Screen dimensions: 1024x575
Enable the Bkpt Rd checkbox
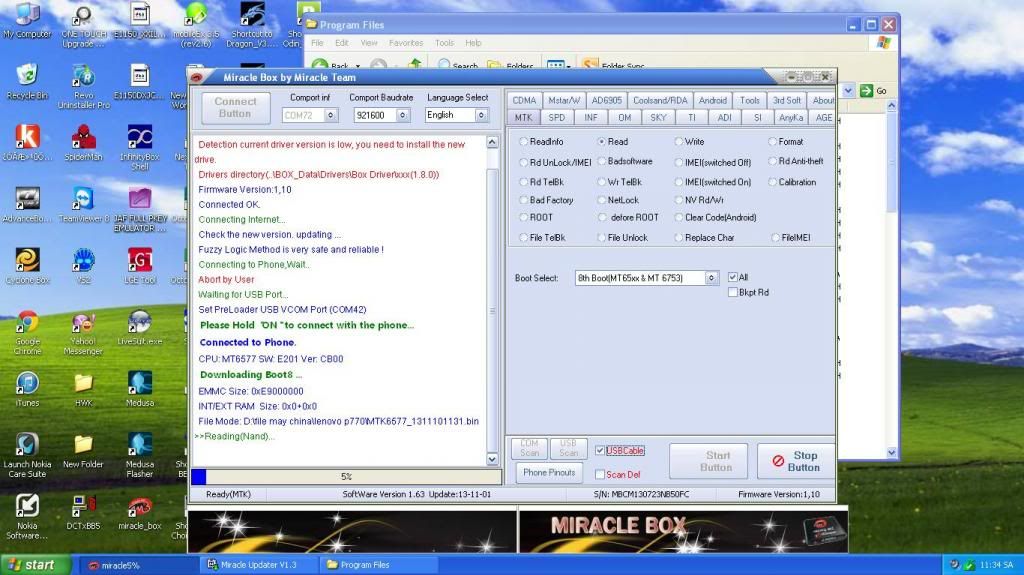coord(733,292)
